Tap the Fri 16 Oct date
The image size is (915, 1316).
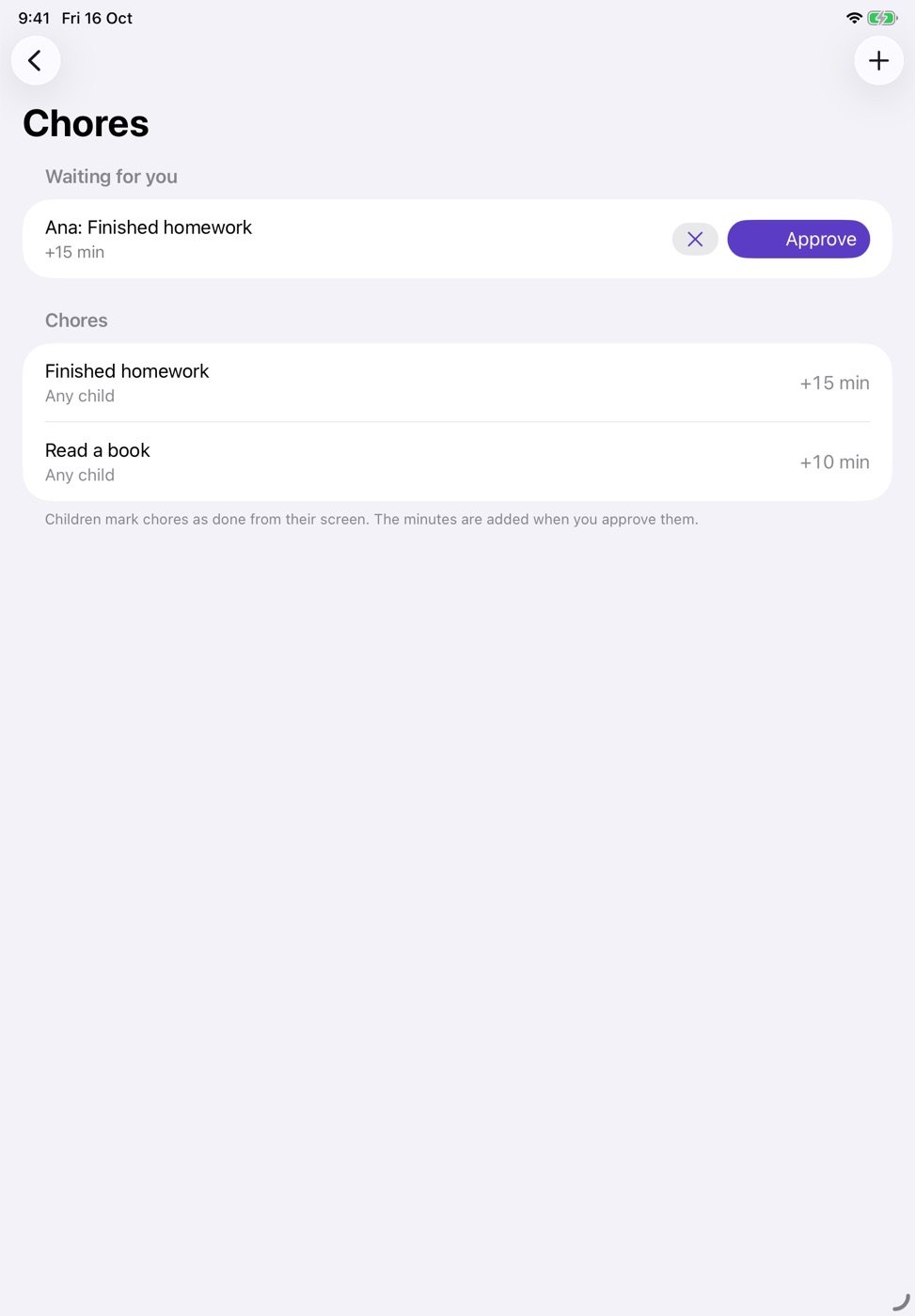(97, 18)
